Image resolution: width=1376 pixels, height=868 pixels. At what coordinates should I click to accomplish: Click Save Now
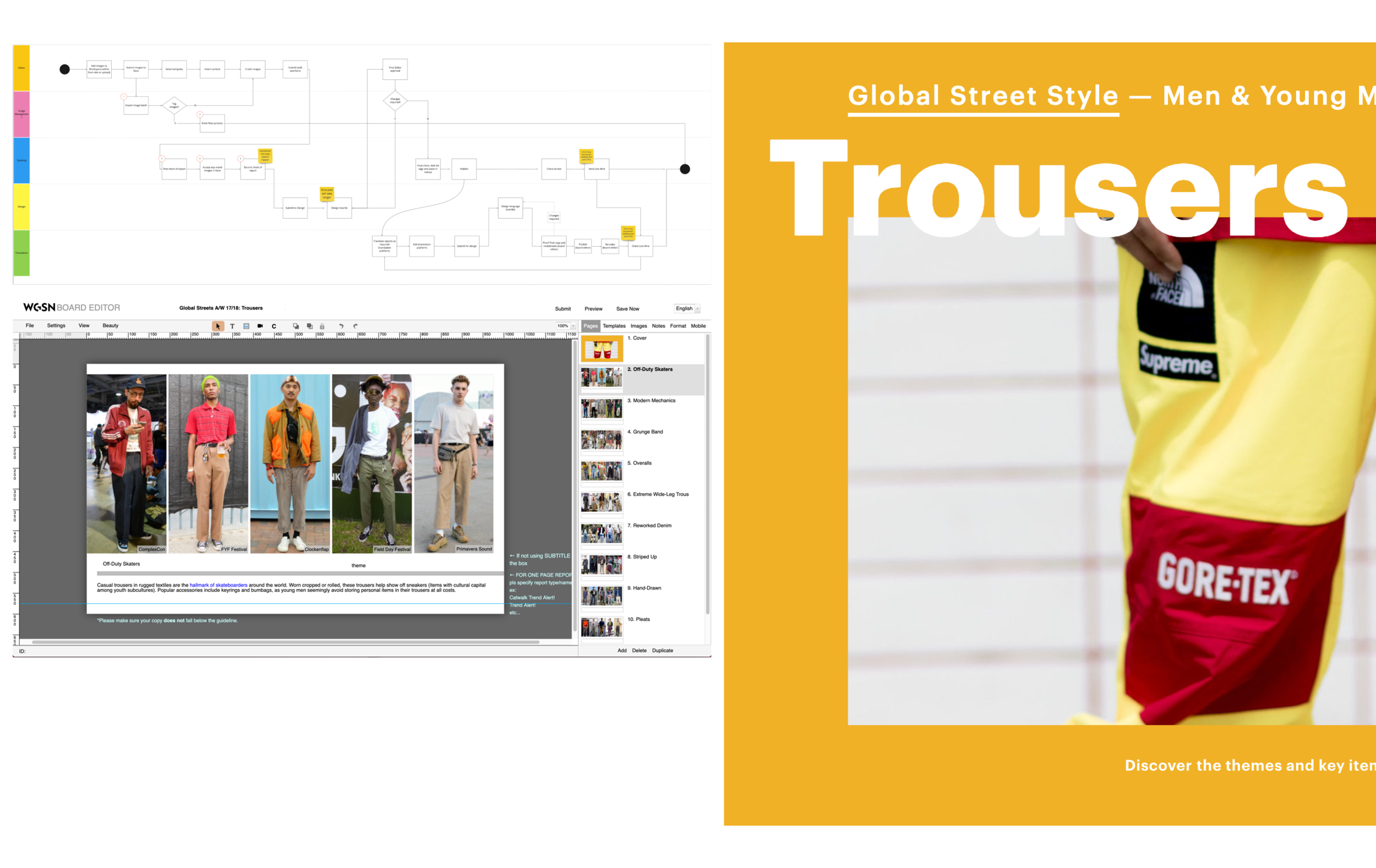tap(627, 309)
